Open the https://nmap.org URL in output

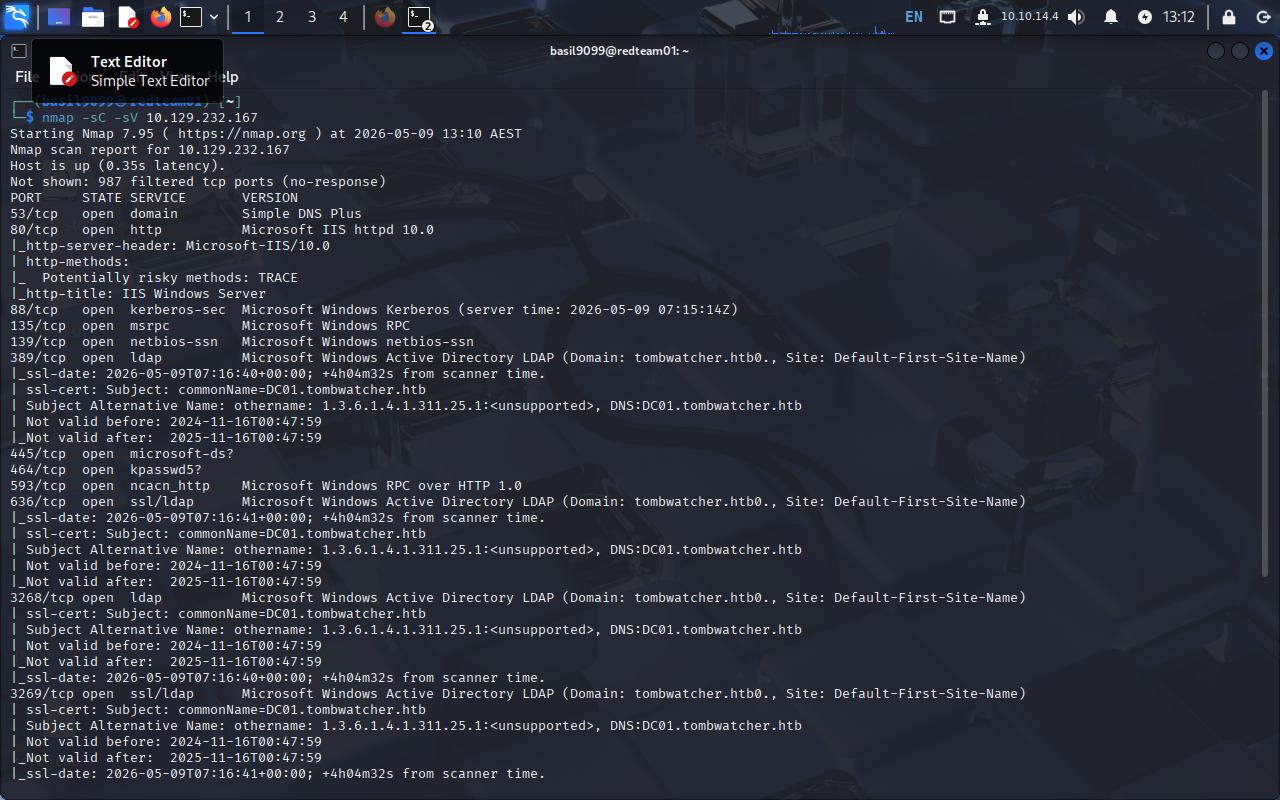[242, 134]
